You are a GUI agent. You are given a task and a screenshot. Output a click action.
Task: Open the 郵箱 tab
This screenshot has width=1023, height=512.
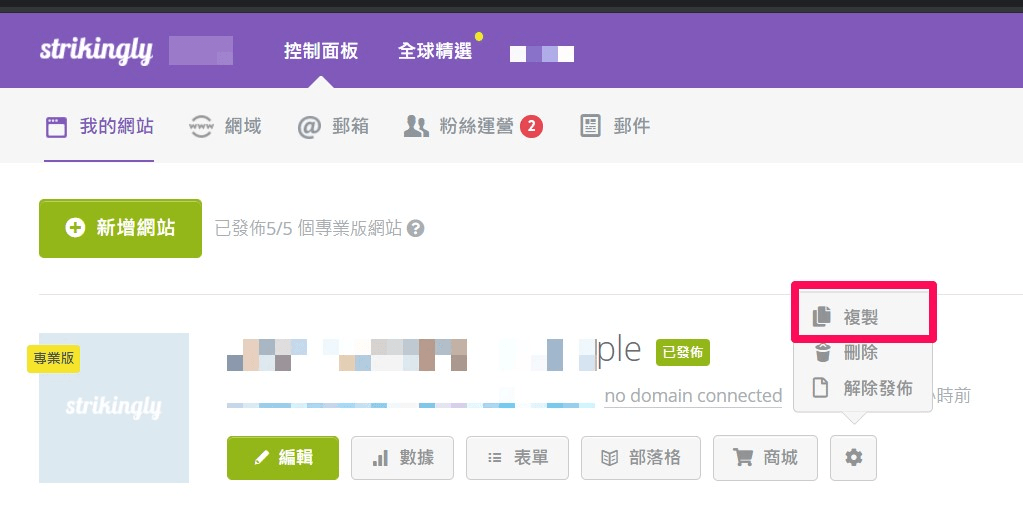coord(334,126)
